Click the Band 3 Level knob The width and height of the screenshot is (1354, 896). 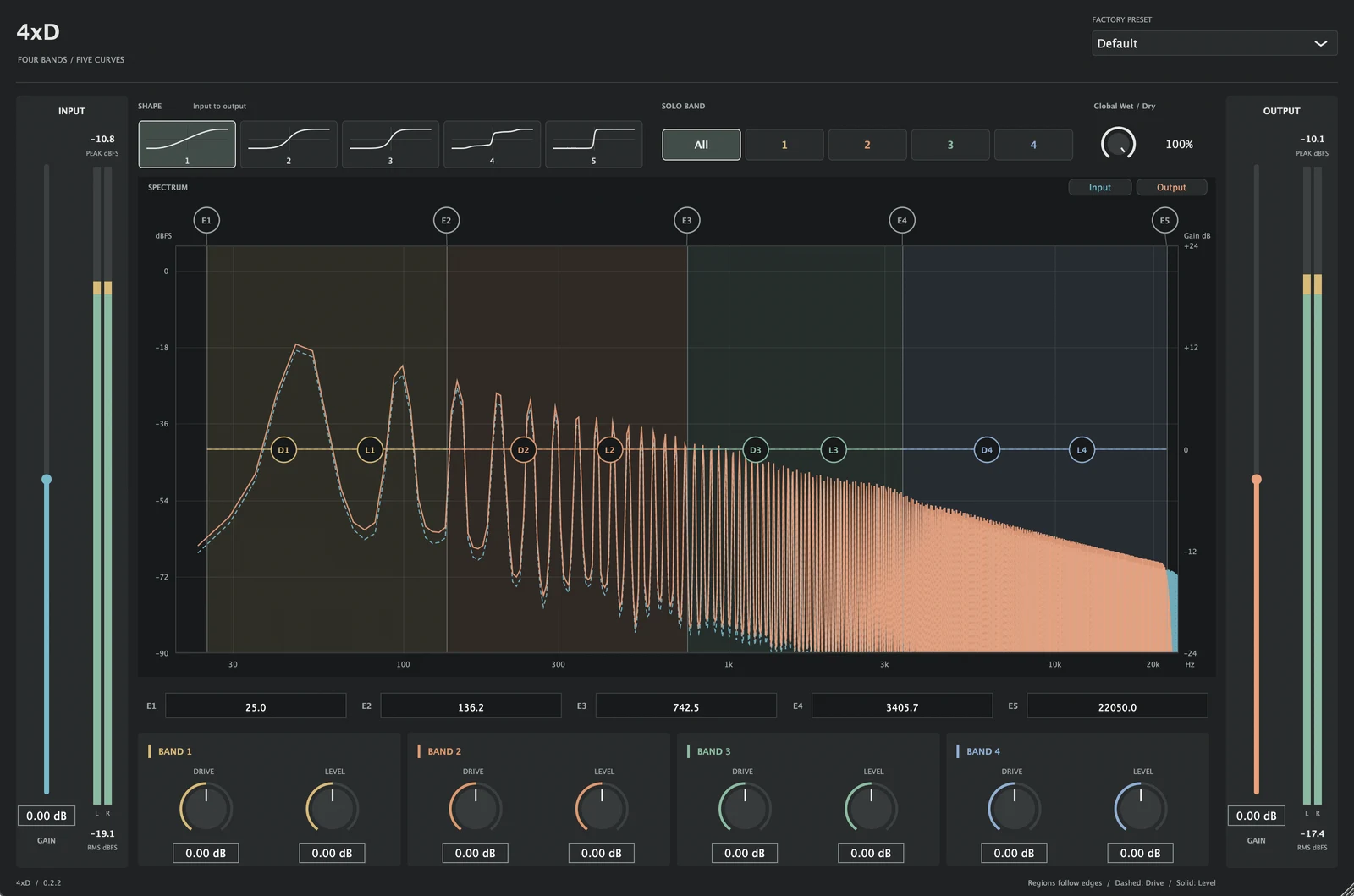coord(872,808)
